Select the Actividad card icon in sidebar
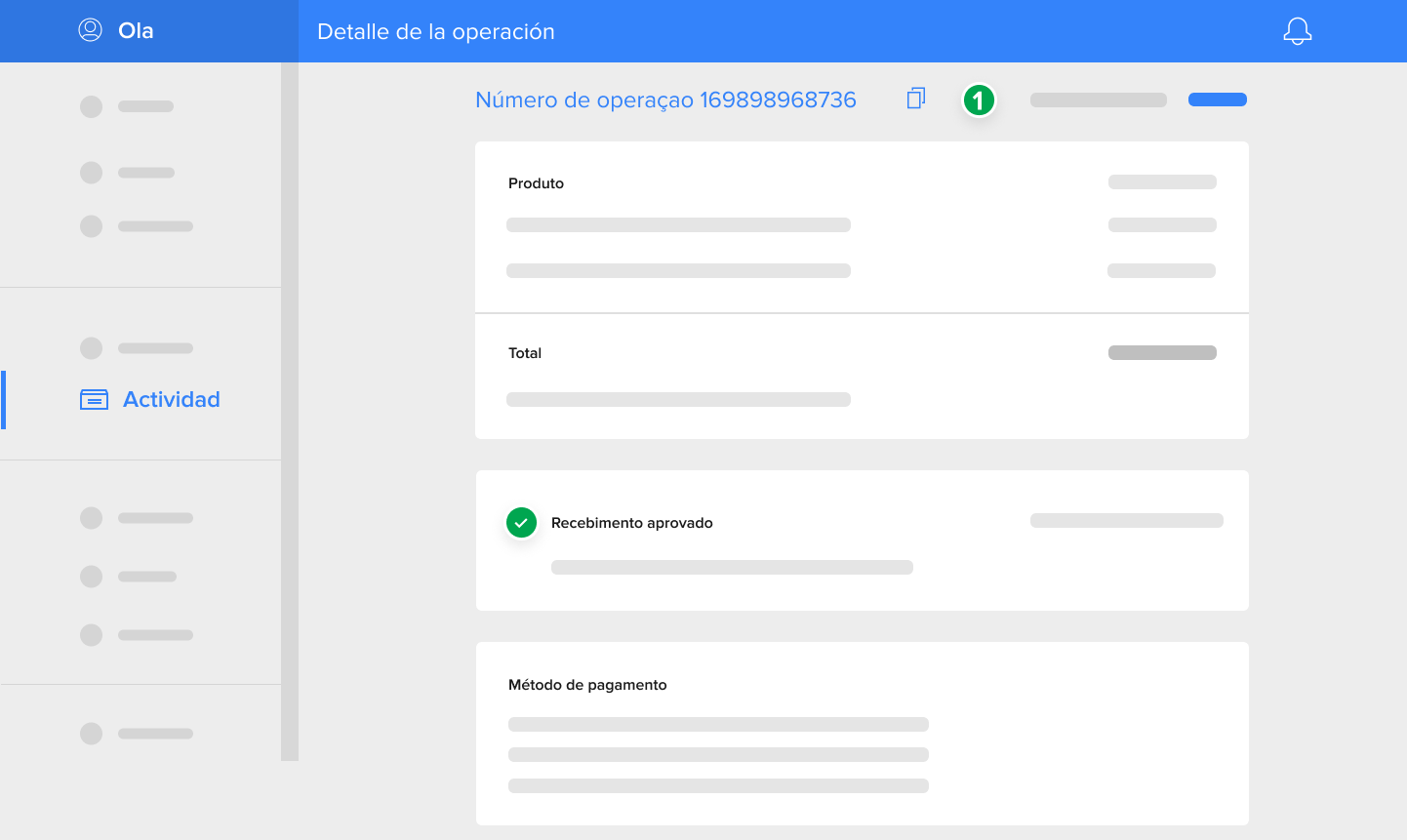1407x840 pixels. point(94,400)
